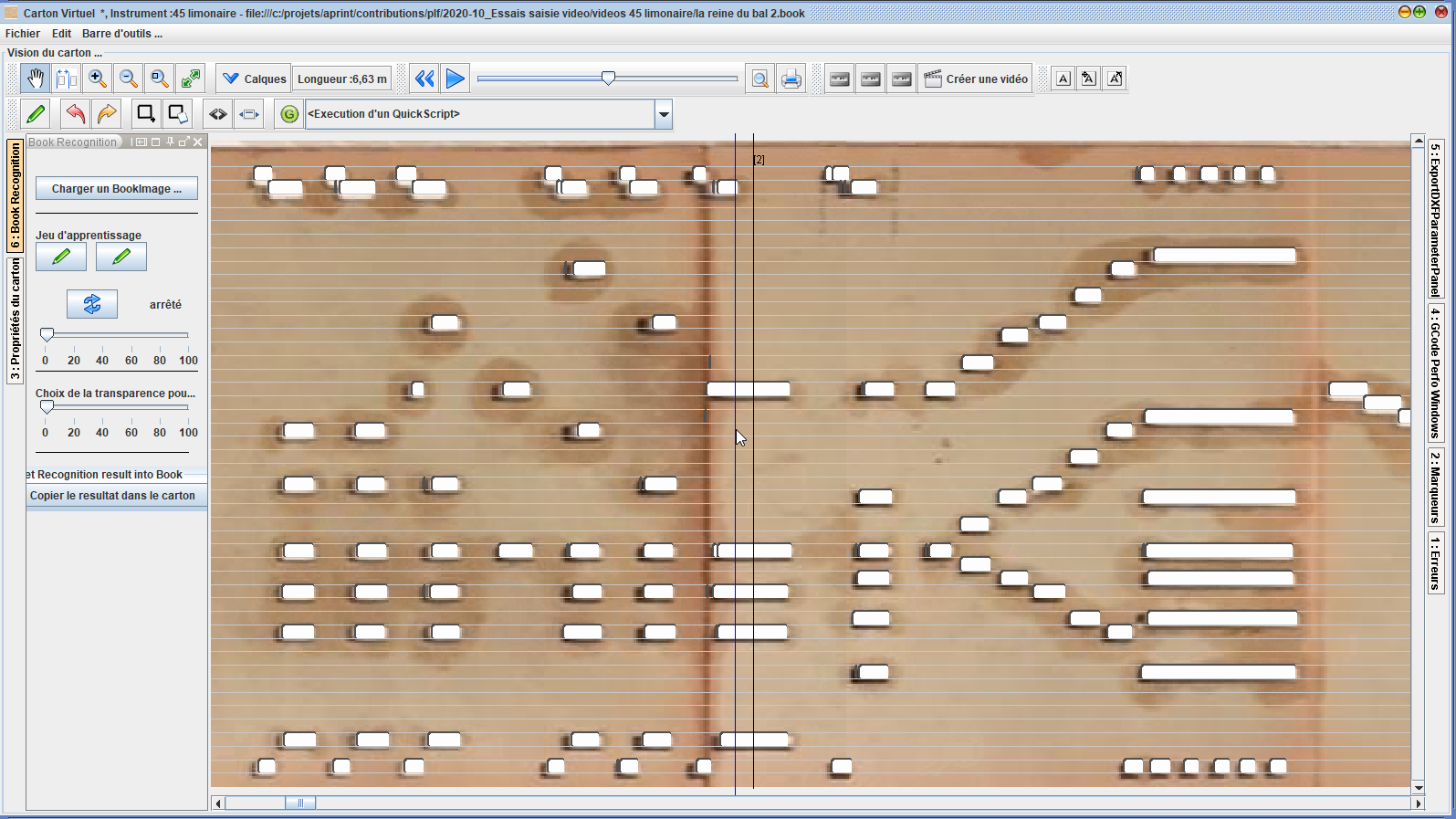1456x819 pixels.
Task: Click the zoom in magnifier icon
Action: coord(97,79)
